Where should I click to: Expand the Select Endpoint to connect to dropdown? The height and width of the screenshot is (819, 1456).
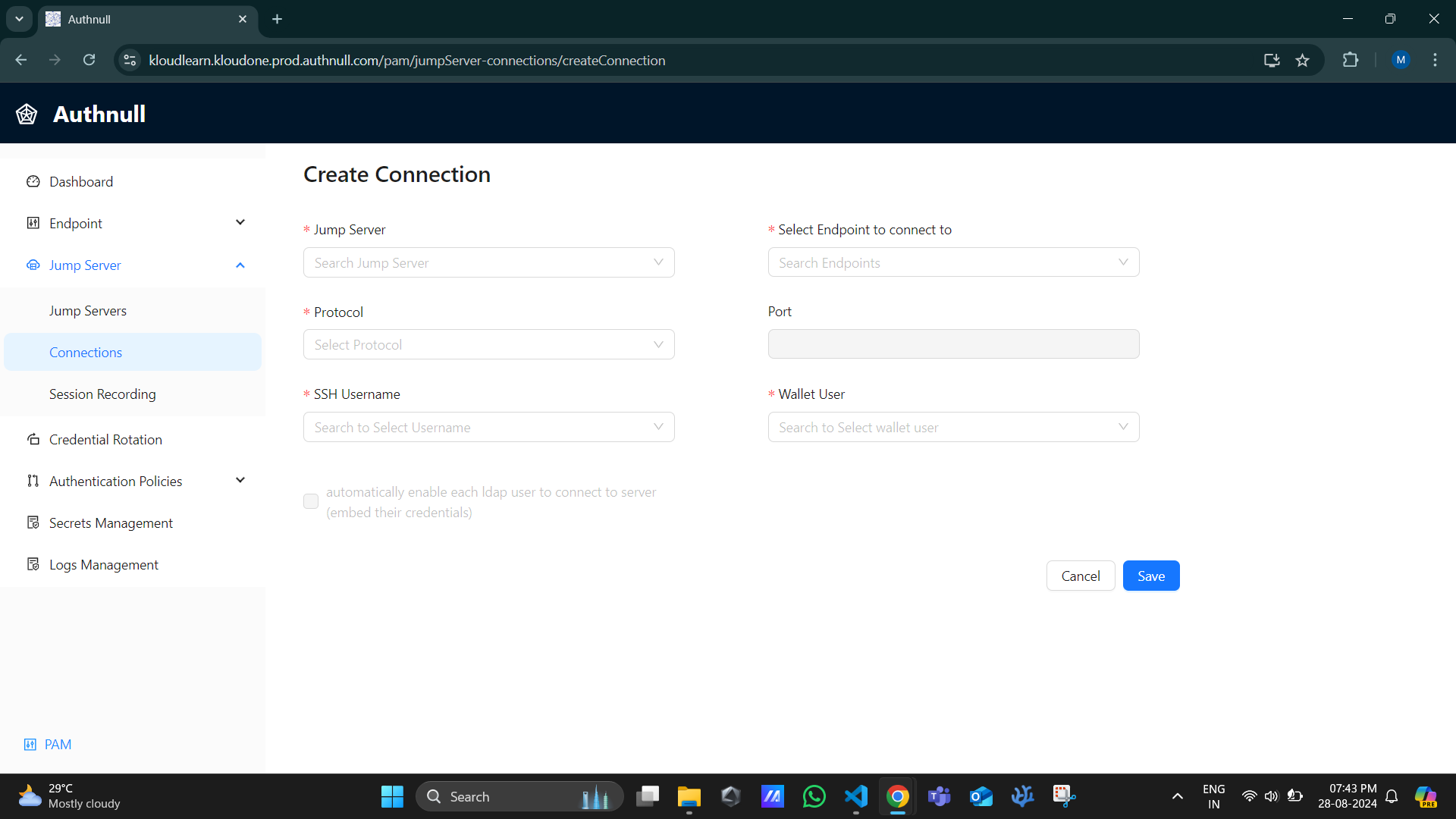pyautogui.click(x=953, y=262)
